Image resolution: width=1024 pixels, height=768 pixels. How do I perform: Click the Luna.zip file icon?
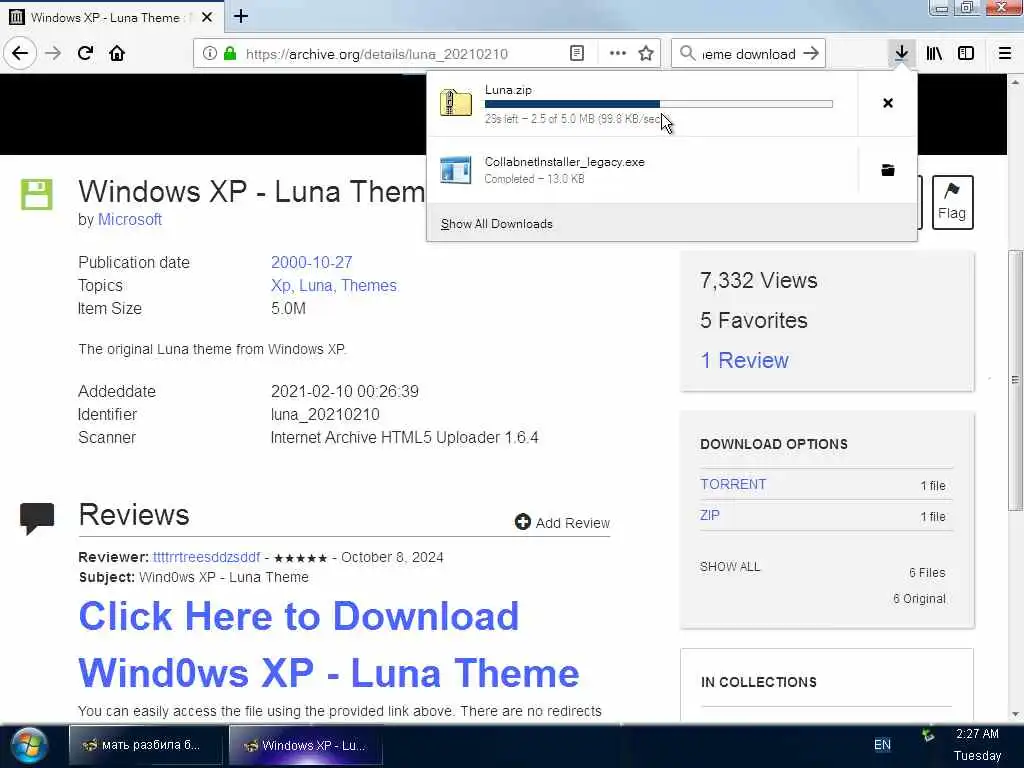(455, 103)
